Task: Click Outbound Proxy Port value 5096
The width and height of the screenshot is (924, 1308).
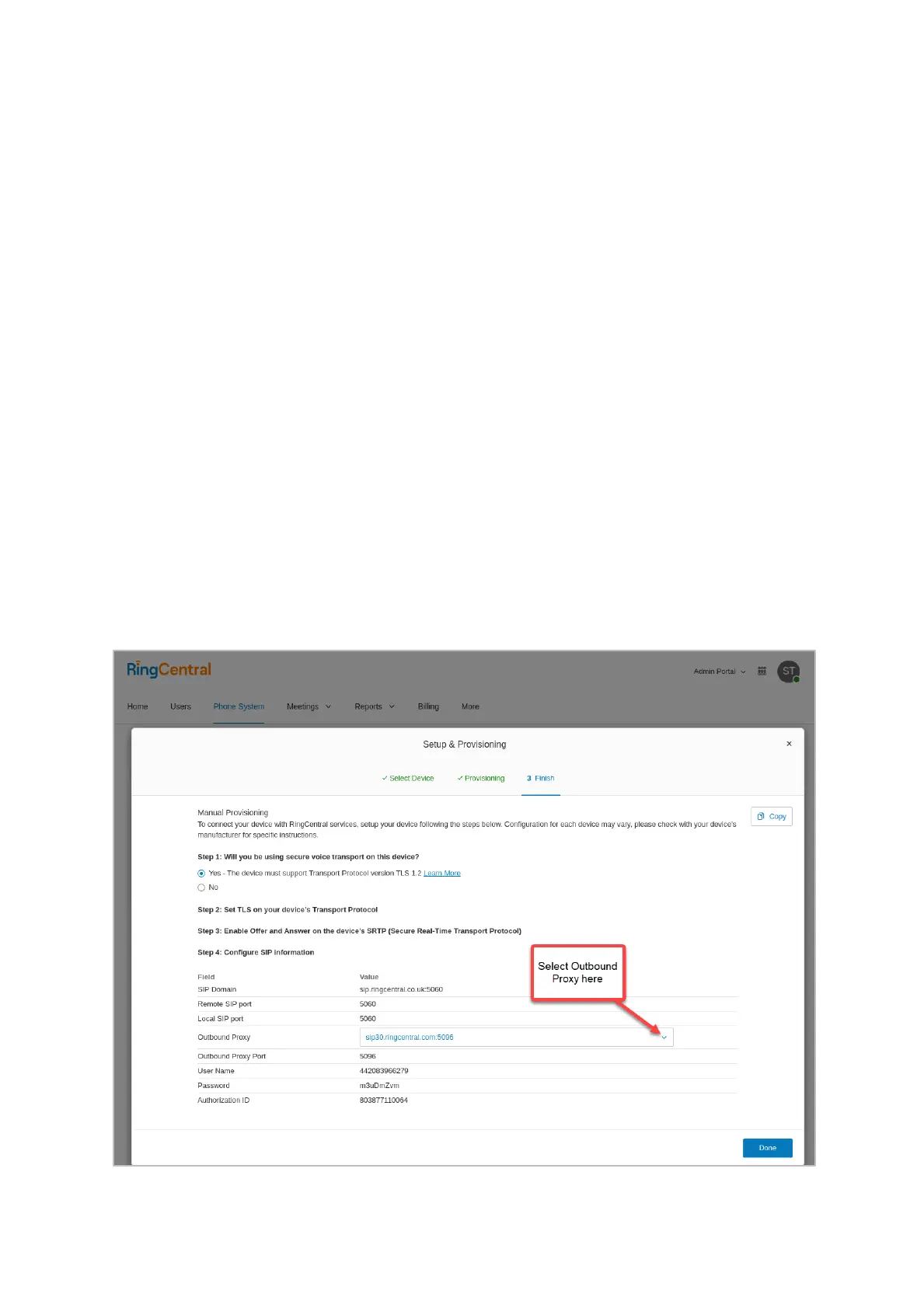Action: [368, 1056]
